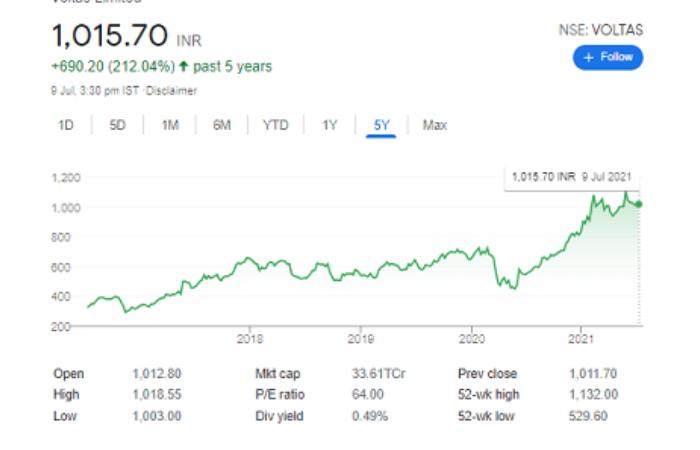Click the 1,000 y-axis label
700x450 pixels.
[x=66, y=208]
